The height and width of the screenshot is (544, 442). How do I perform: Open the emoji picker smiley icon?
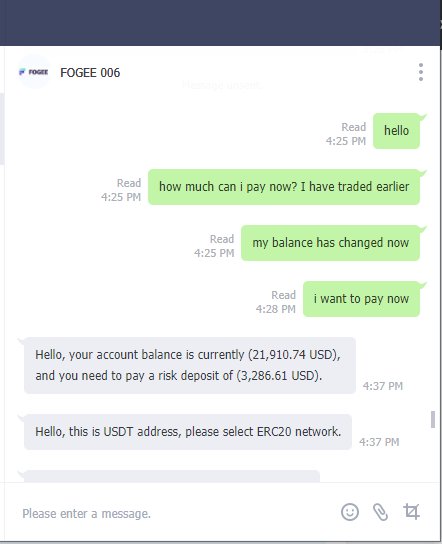(350, 512)
